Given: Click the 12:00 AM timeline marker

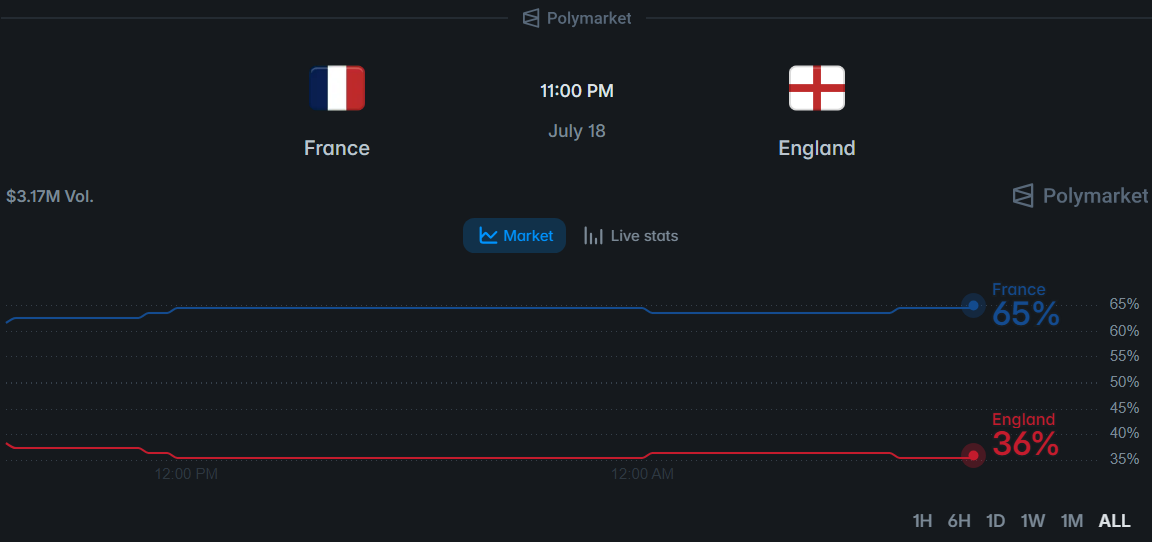Looking at the screenshot, I should point(642,474).
